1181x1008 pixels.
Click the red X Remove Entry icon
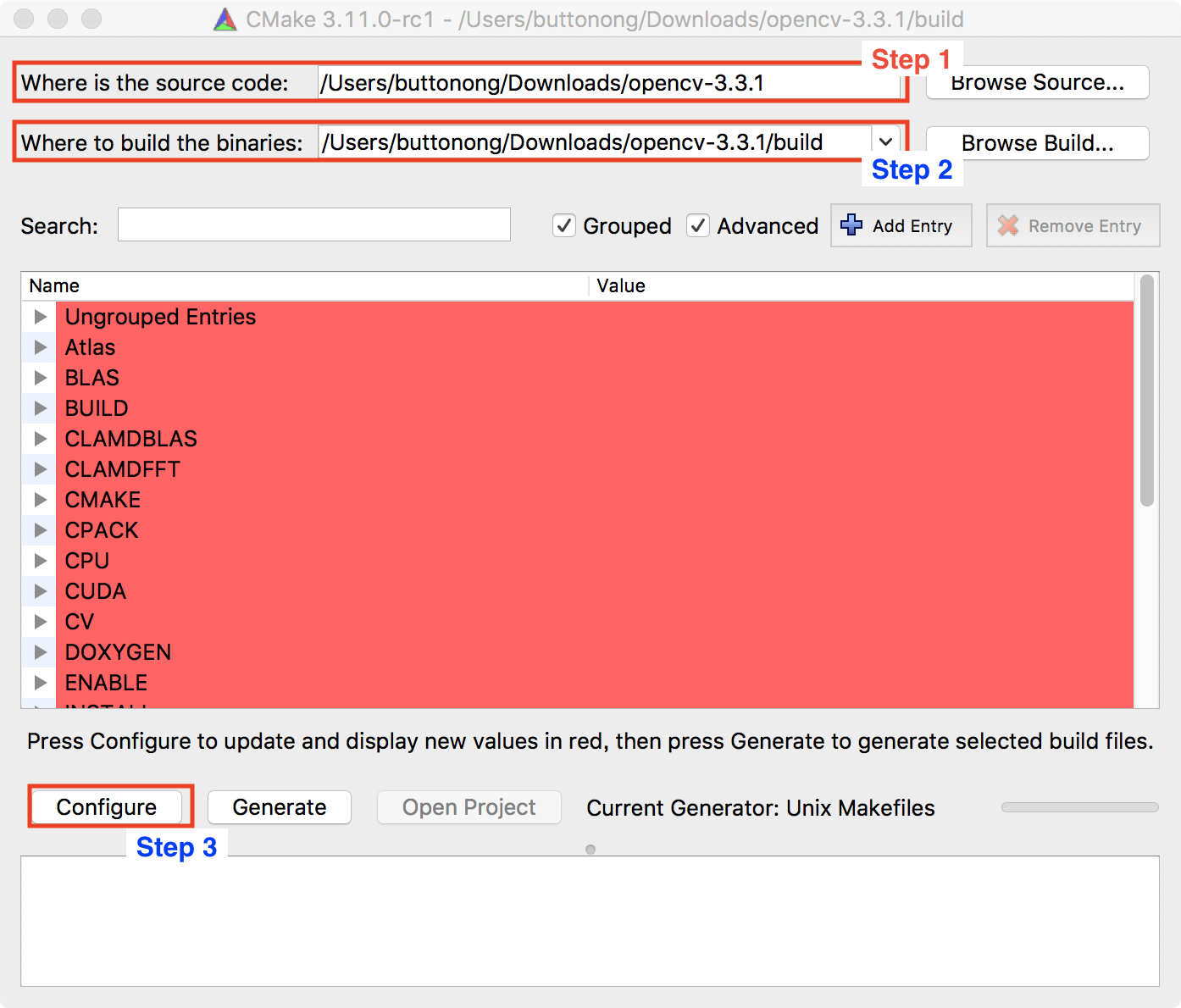(1007, 225)
